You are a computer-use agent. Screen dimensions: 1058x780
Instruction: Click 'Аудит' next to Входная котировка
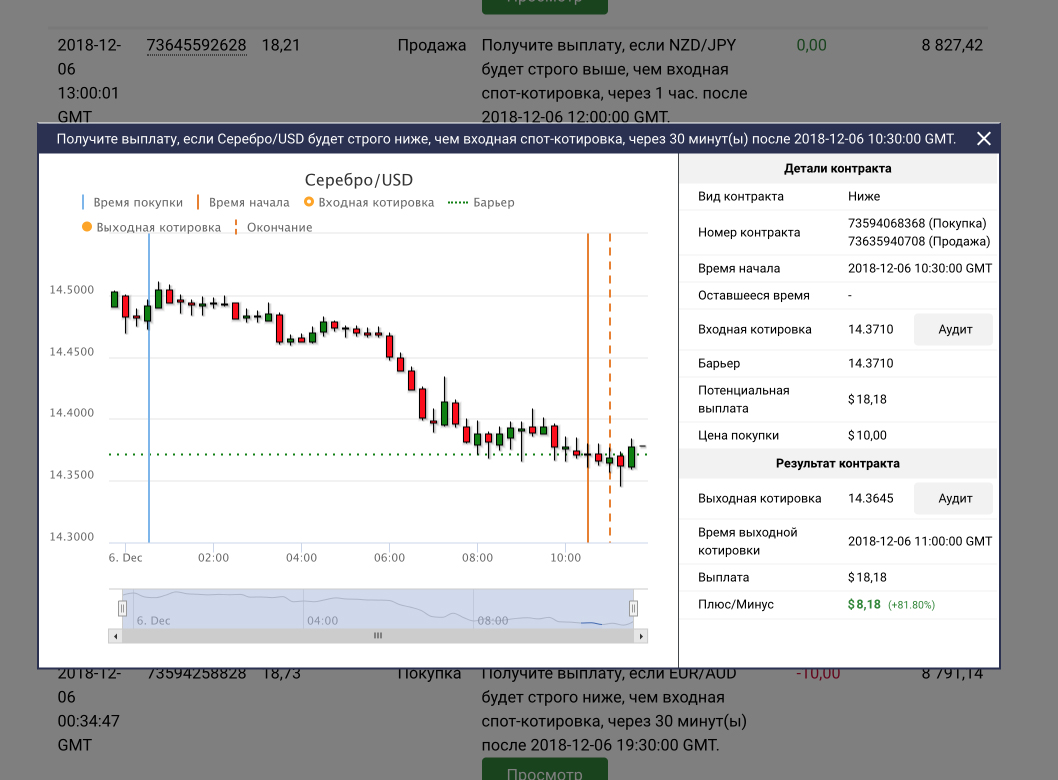point(955,329)
